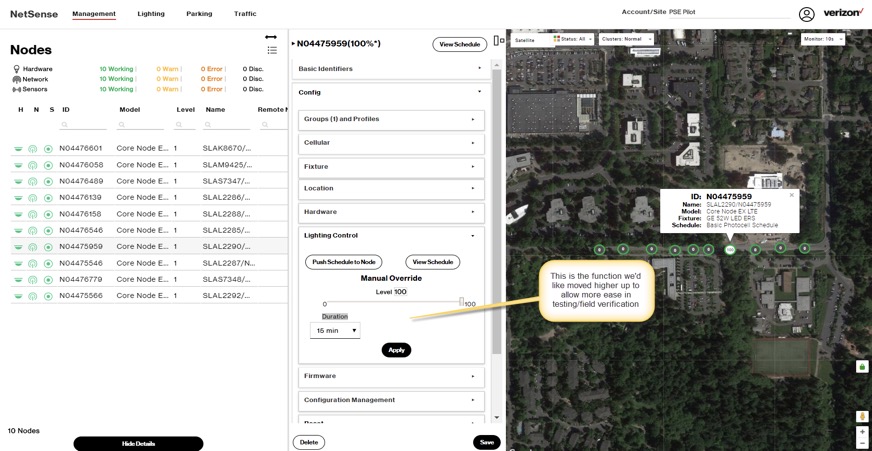This screenshot has width=872, height=451.
Task: Click network status icon for node N04476158
Action: tap(33, 214)
